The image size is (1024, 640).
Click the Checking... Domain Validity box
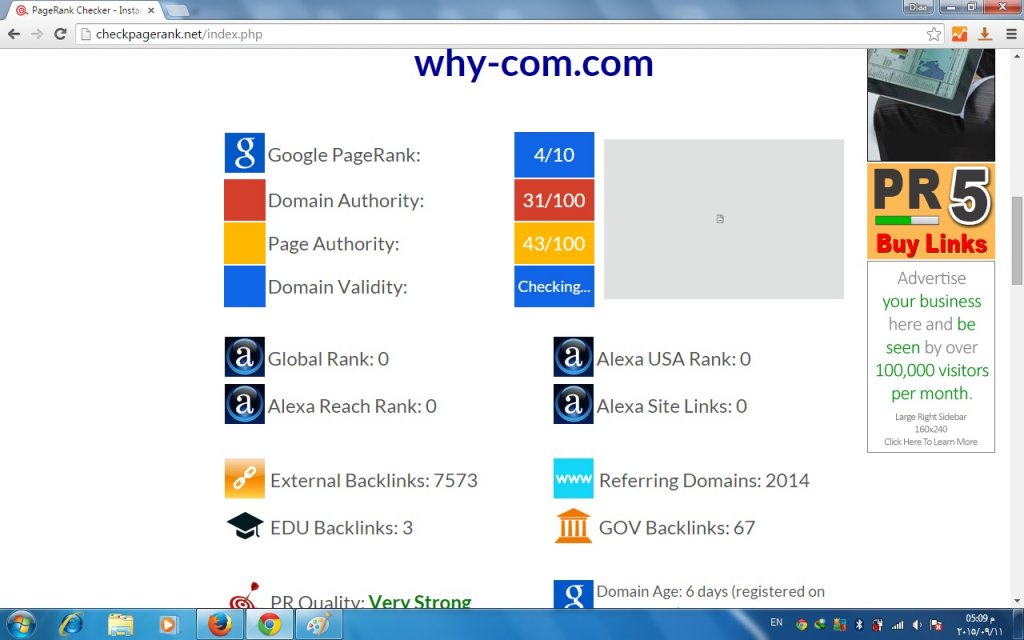click(x=554, y=286)
